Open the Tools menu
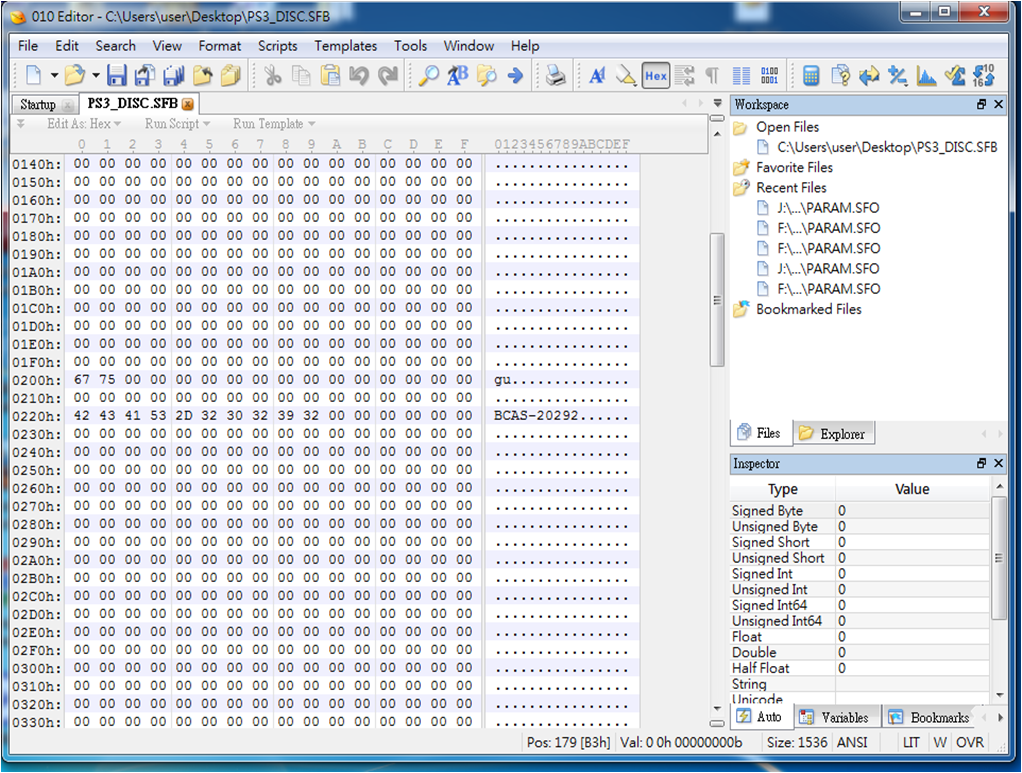1022x773 pixels. pos(411,46)
